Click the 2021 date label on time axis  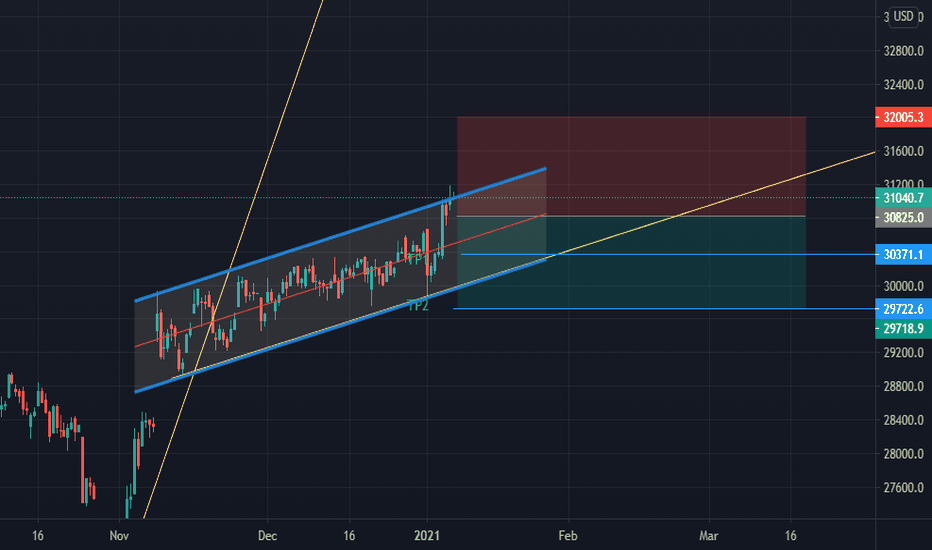[427, 536]
